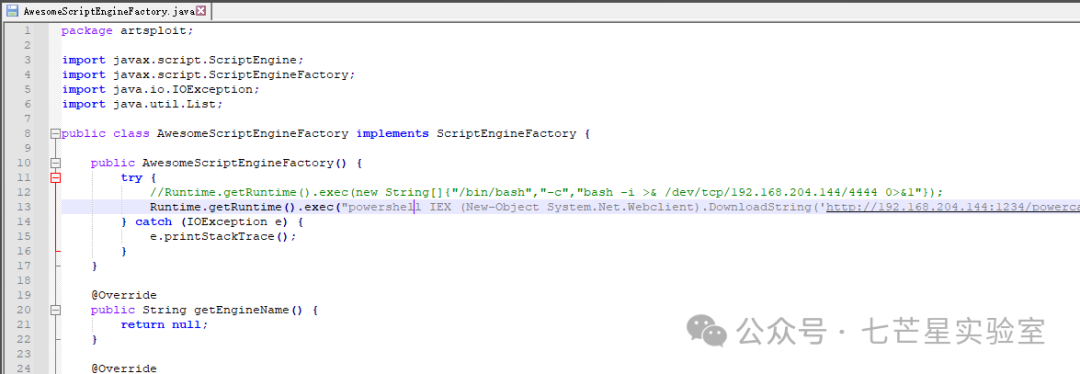Click line number 13 in the margin
This screenshot has width=1080, height=374.
(23, 207)
